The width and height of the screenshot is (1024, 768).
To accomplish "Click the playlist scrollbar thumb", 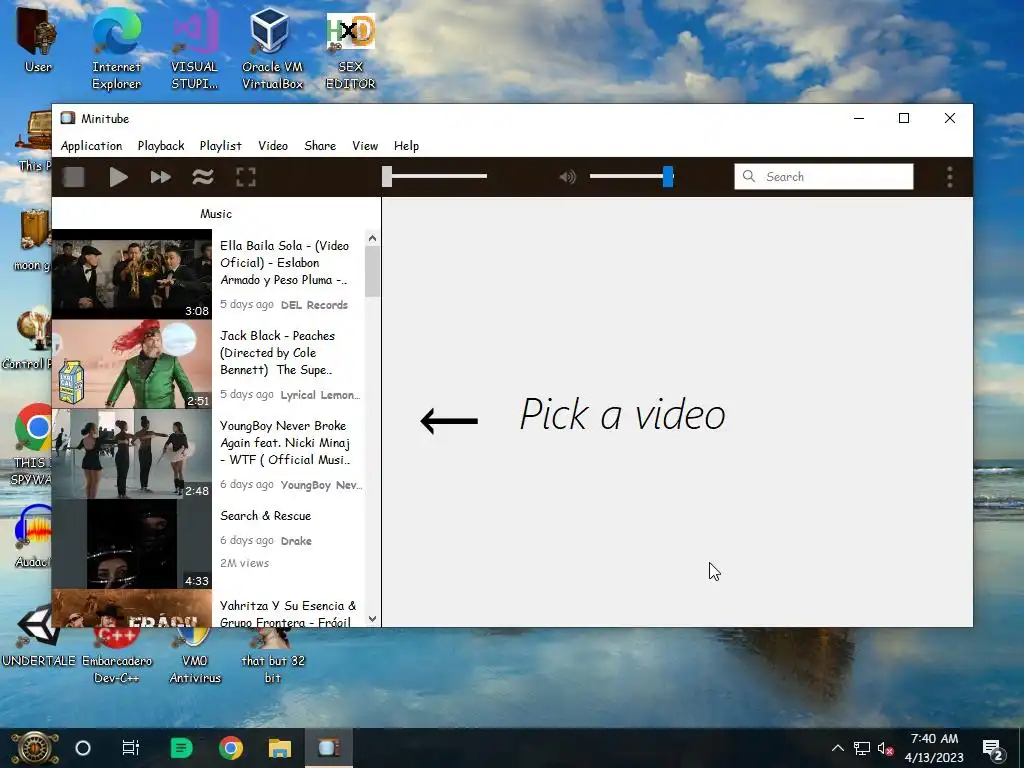I will (372, 272).
